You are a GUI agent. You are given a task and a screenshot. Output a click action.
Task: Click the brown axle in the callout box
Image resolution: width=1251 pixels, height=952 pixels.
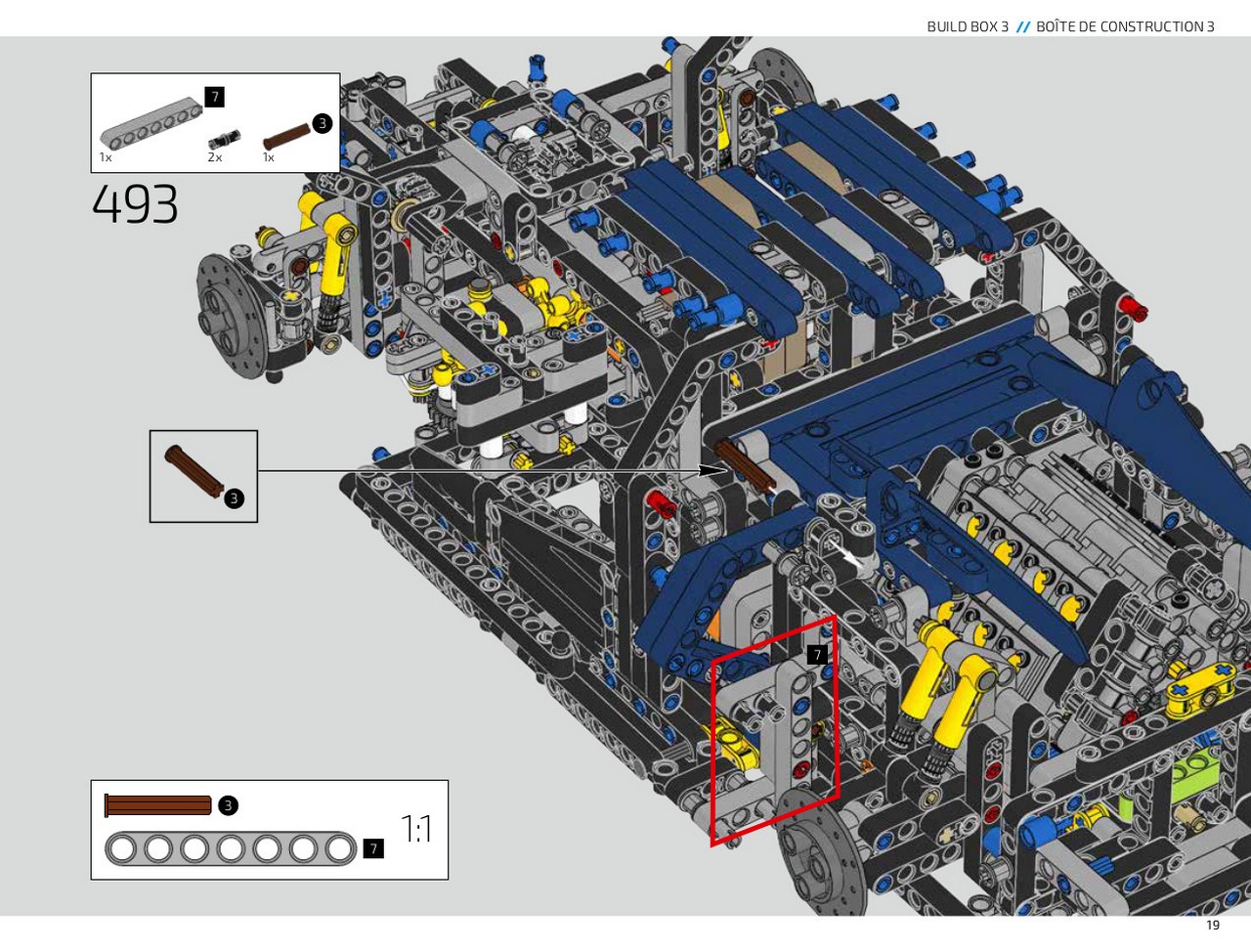coord(194,471)
